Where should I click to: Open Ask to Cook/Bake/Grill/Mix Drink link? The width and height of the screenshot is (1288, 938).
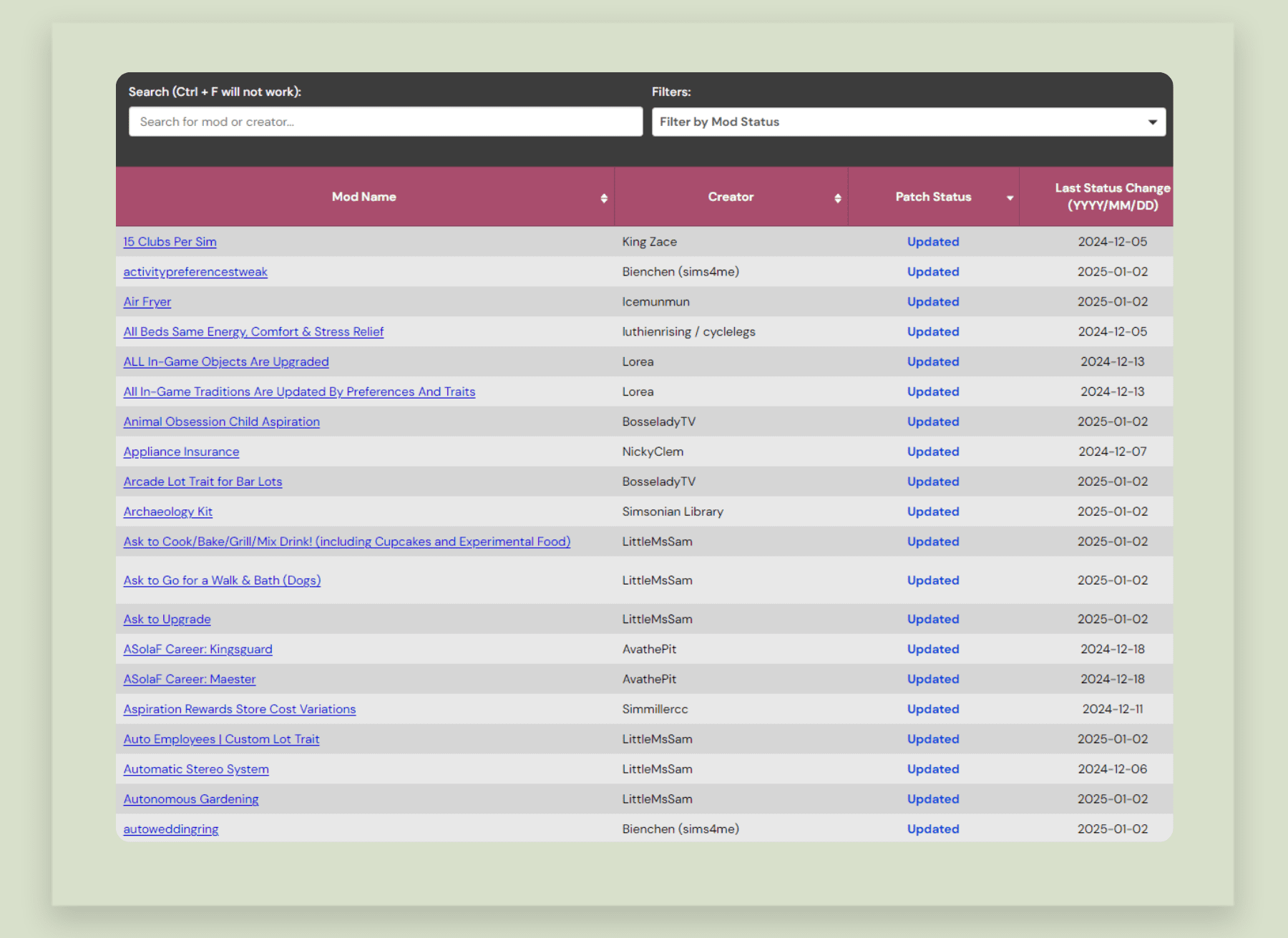point(347,542)
